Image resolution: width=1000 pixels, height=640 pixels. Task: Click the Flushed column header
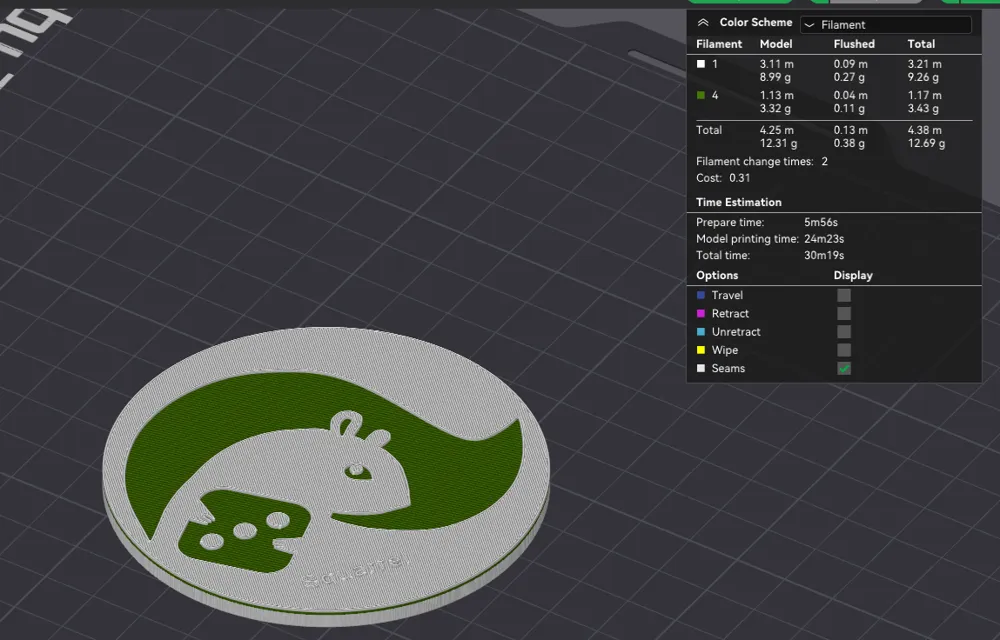click(854, 44)
